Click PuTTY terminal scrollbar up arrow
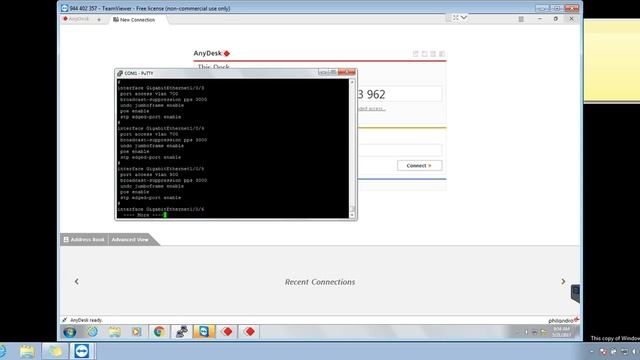Screen dimensions: 640x360 pos(352,82)
